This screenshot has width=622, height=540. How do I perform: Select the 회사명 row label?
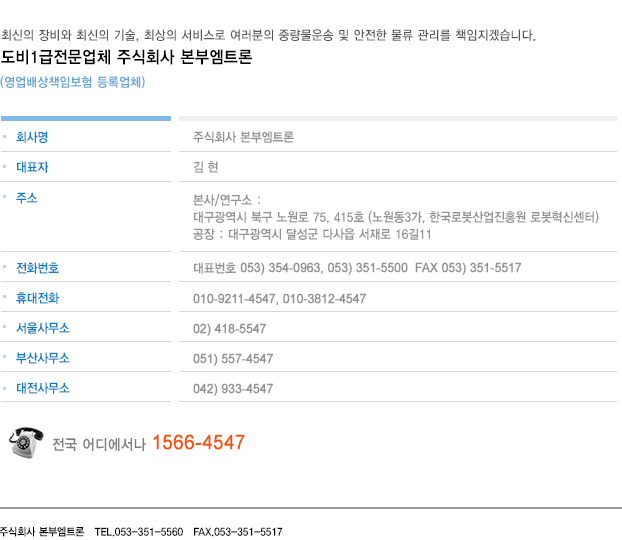32,137
